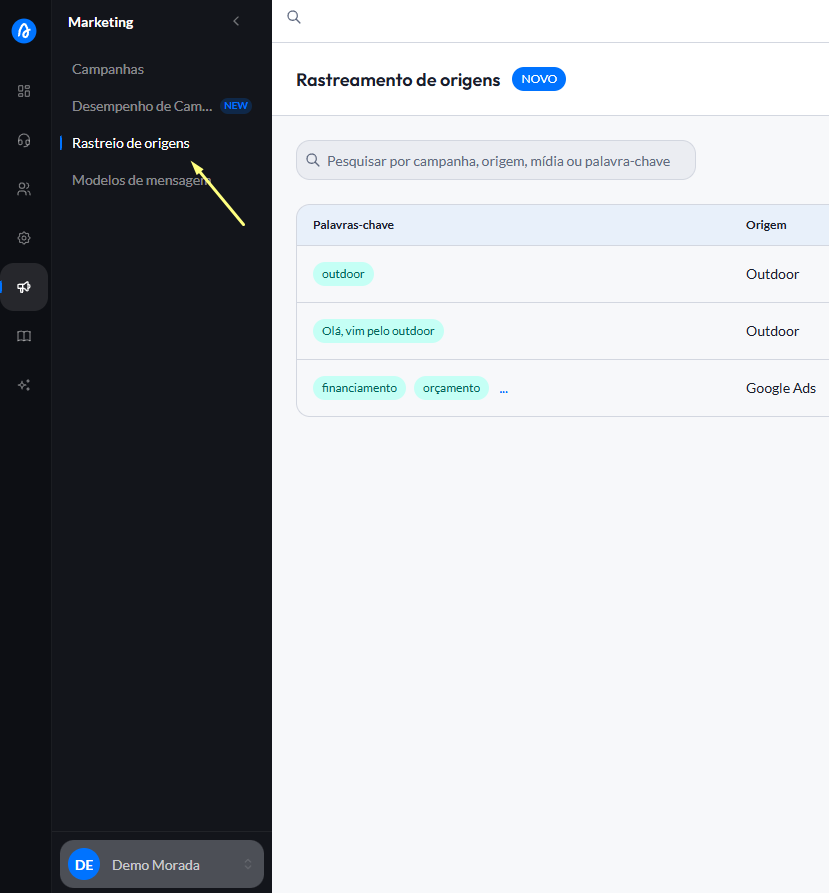829x893 pixels.
Task: Click the Palavras-chave column header
Action: (x=354, y=225)
